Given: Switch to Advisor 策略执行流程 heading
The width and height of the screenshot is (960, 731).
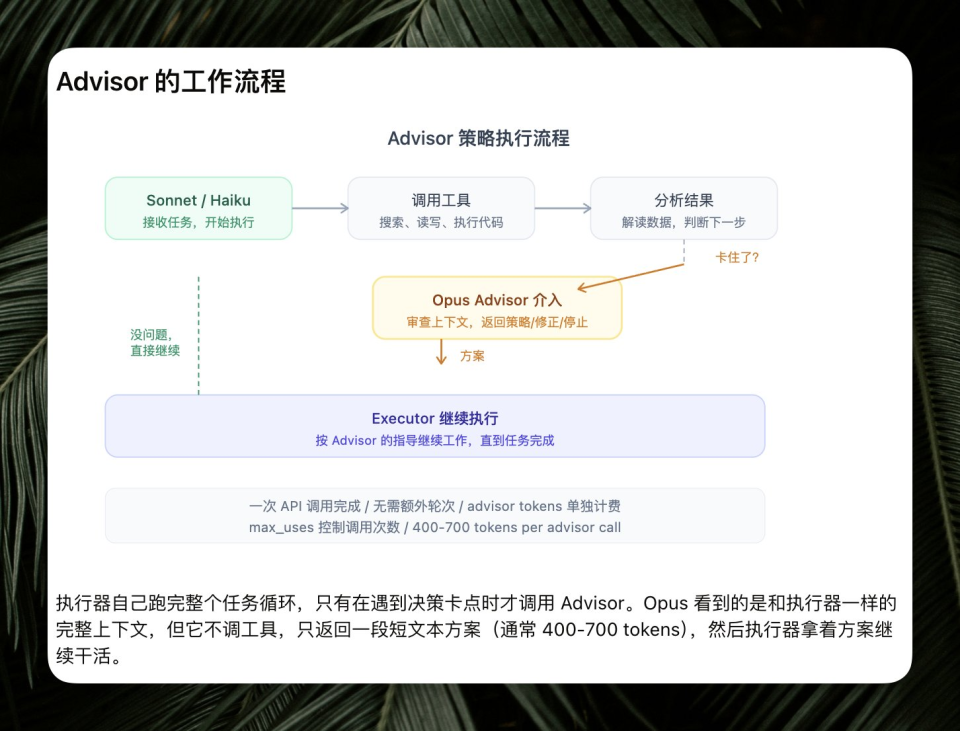Looking at the screenshot, I should pos(480,138).
